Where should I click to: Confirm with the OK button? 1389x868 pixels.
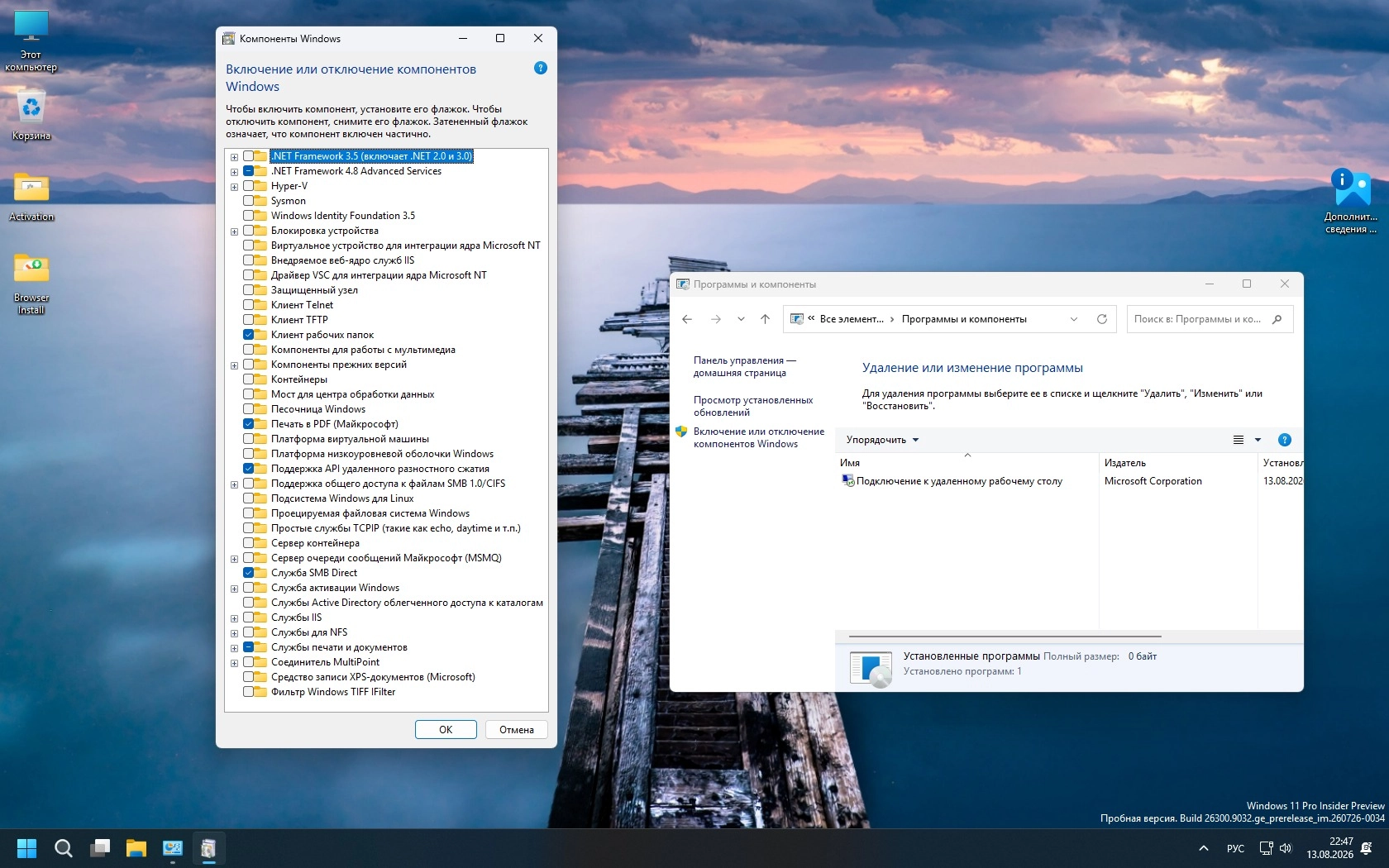pos(446,729)
